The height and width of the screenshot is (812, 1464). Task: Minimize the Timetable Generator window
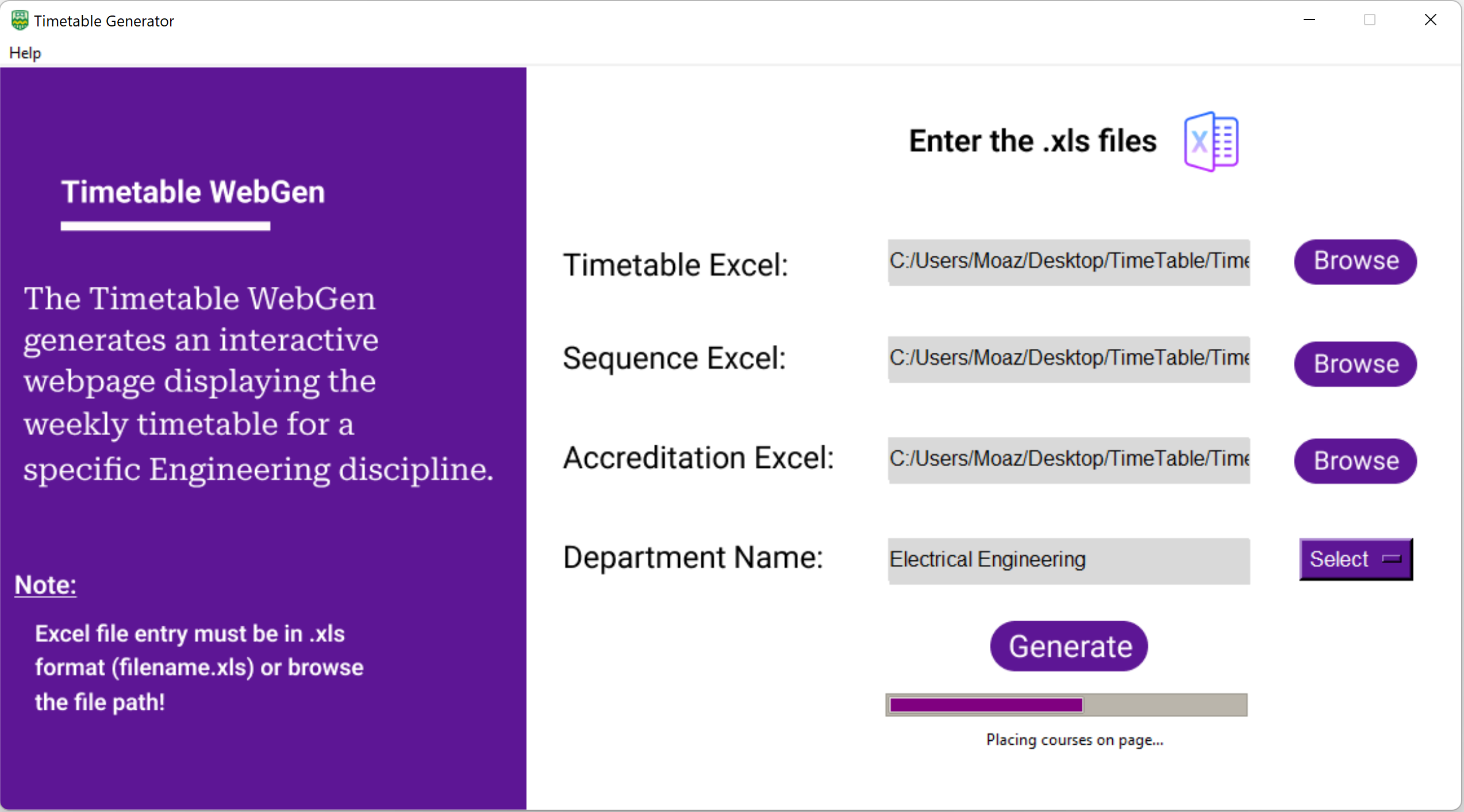click(1309, 20)
